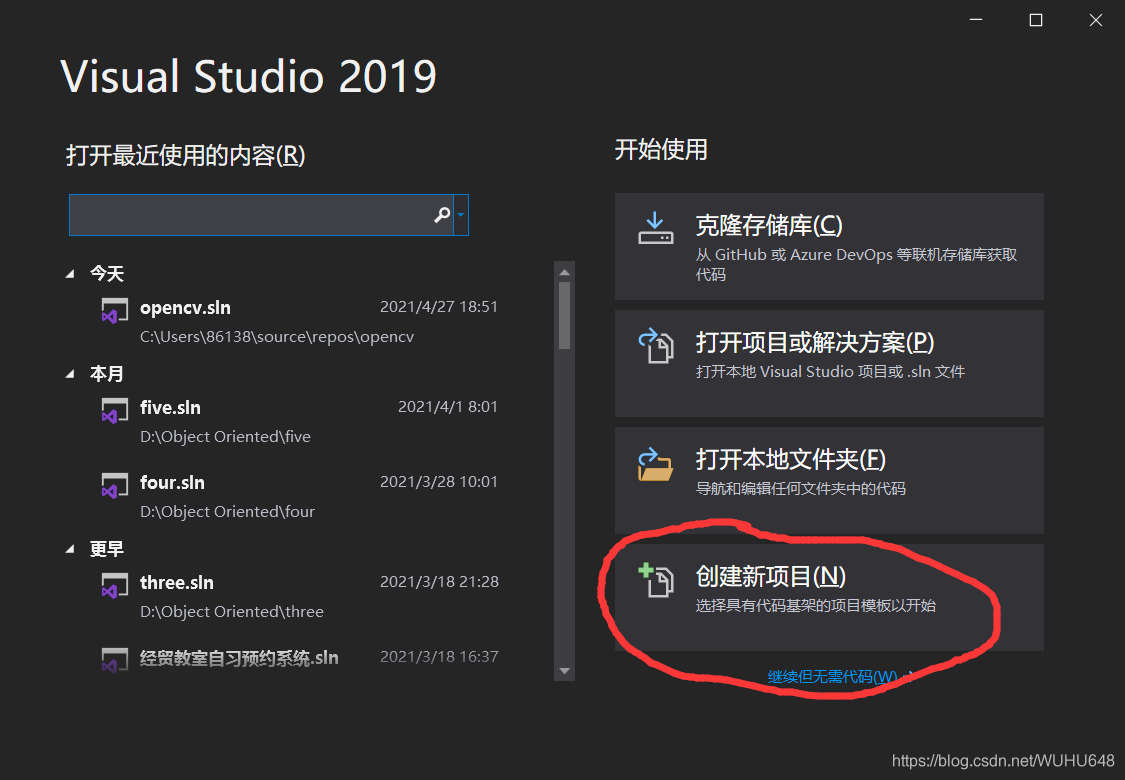Click the 本月 group label

pos(107,375)
